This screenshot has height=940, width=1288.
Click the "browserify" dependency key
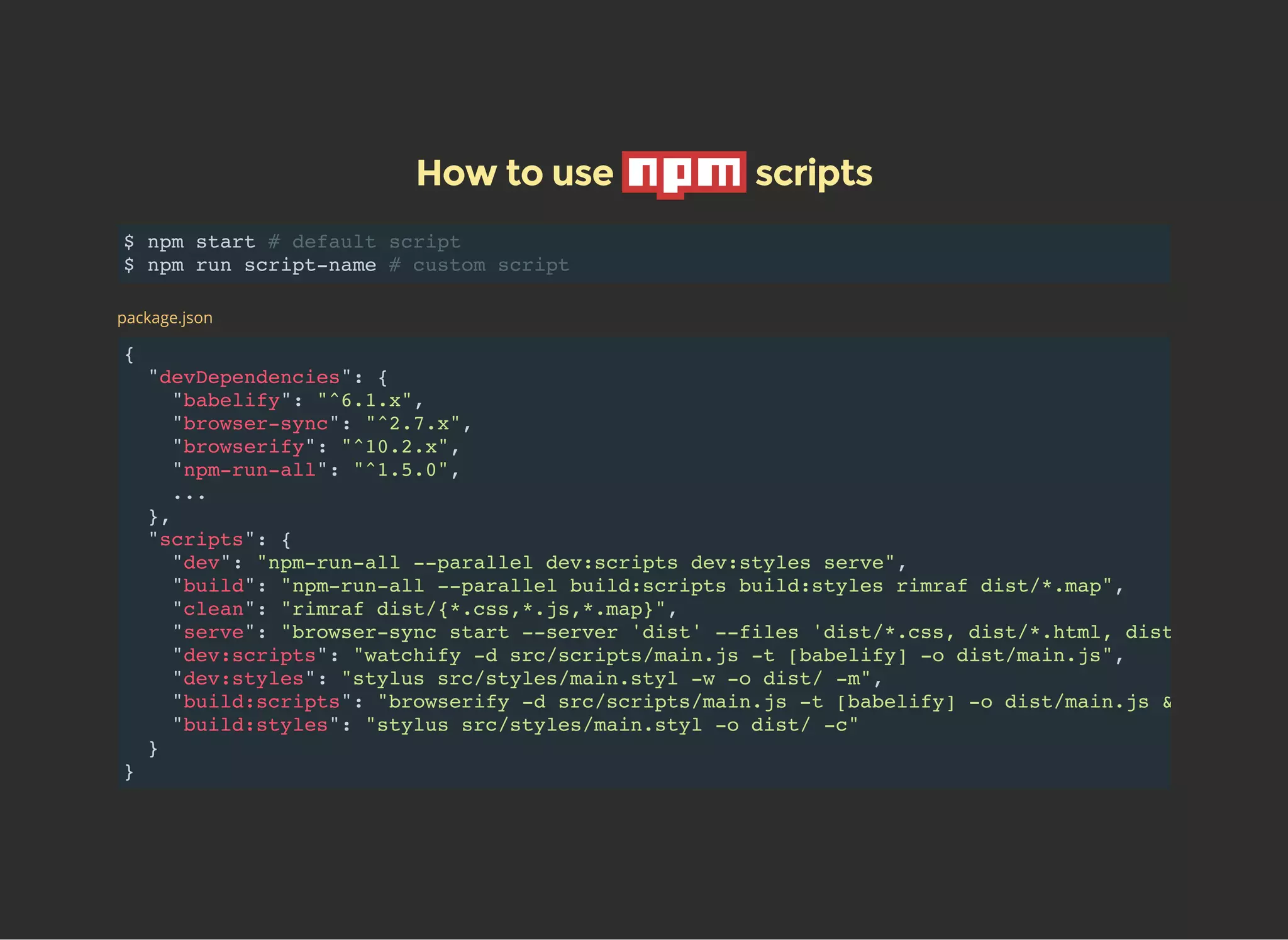[244, 447]
